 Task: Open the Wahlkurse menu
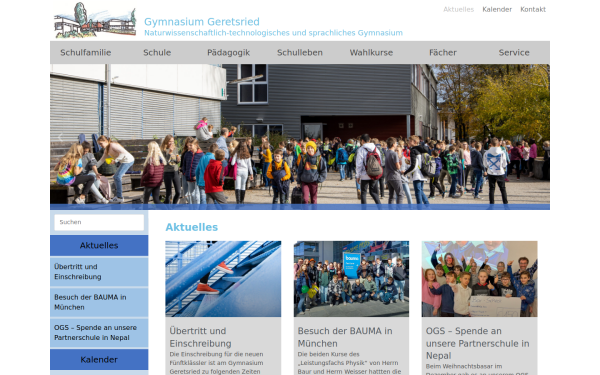(x=371, y=53)
